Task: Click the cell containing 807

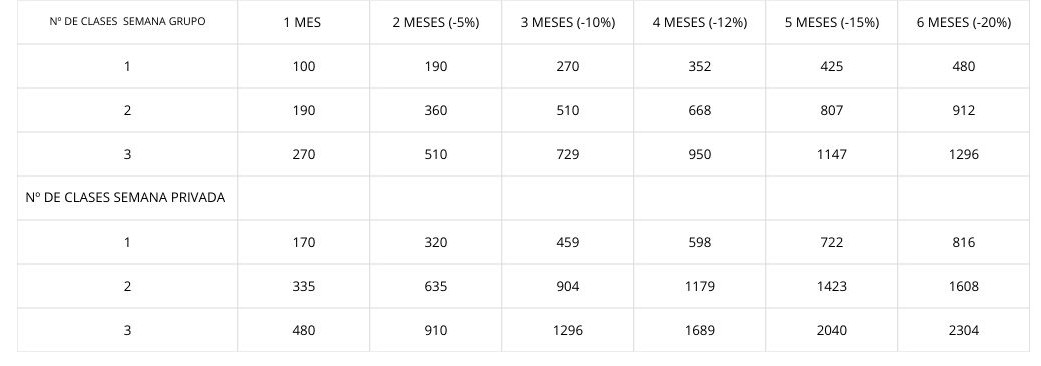Action: click(832, 110)
